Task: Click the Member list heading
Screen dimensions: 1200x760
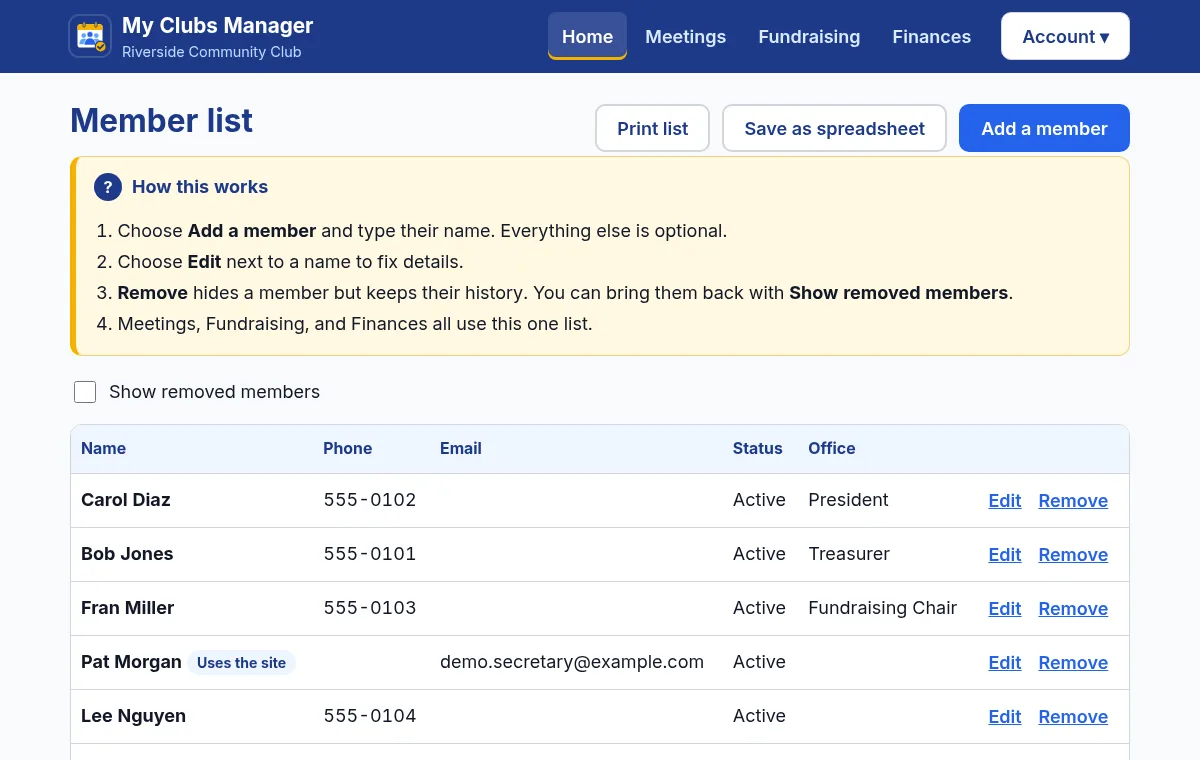Action: (161, 121)
